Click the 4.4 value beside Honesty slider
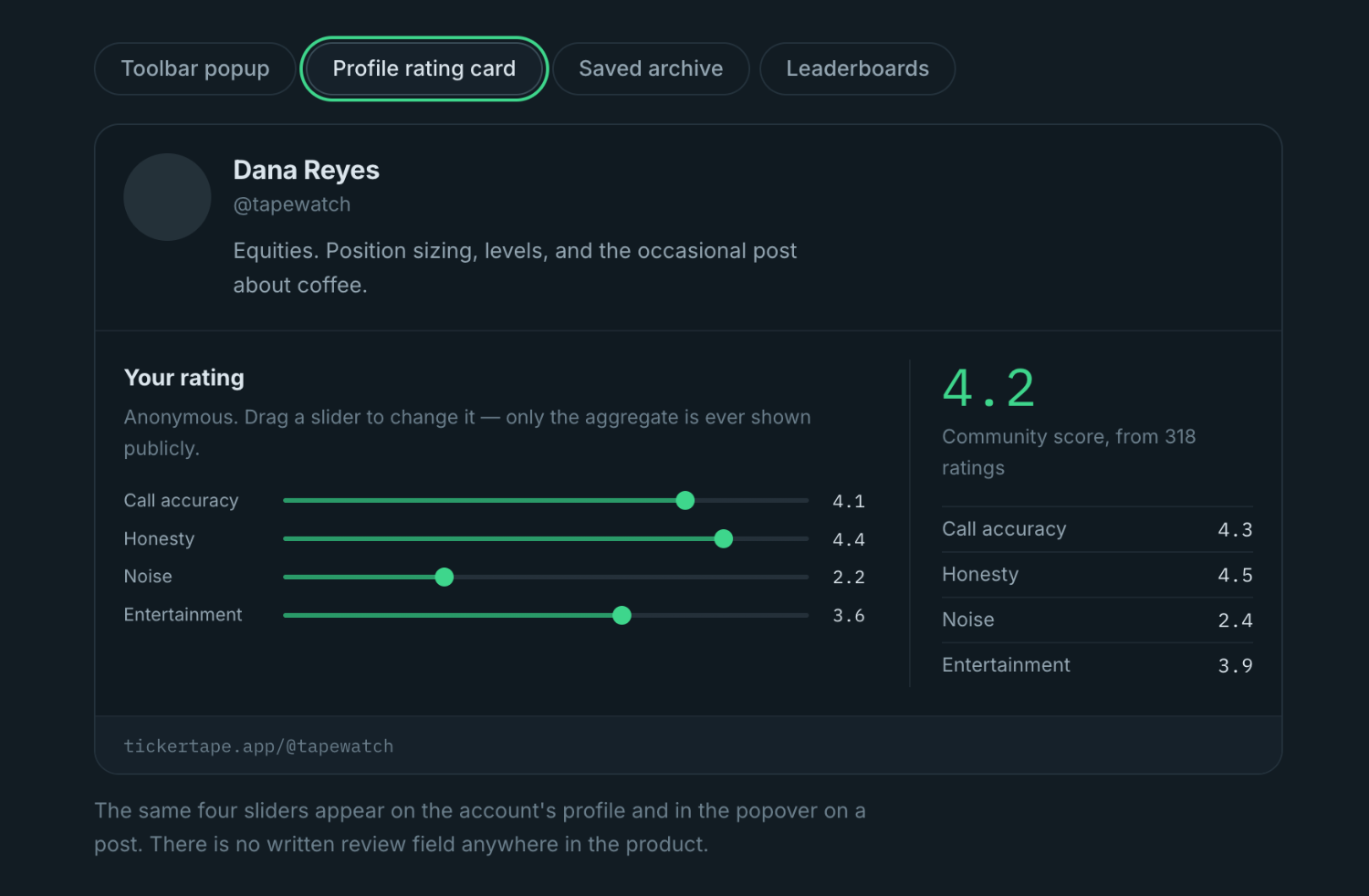 849,539
